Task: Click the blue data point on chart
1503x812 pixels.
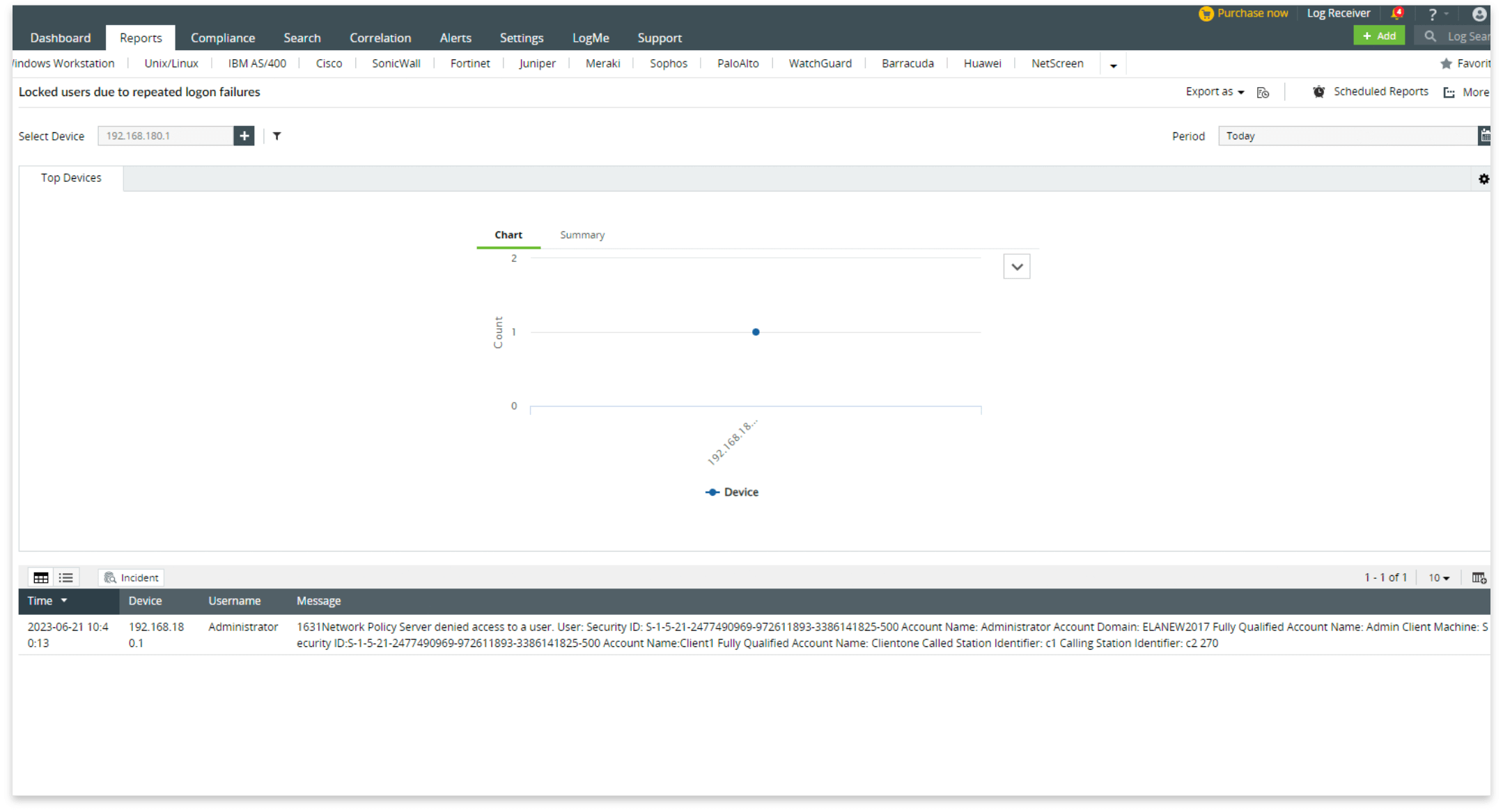Action: point(756,332)
